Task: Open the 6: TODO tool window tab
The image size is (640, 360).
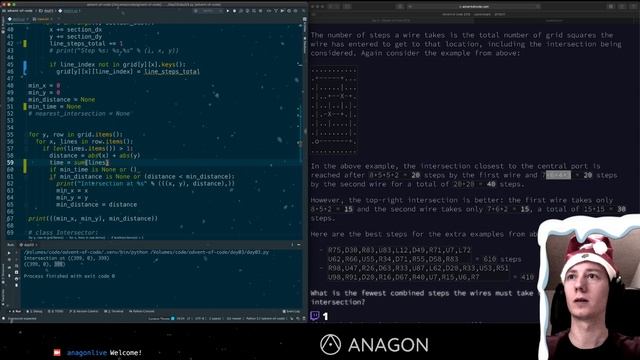Action: [x=56, y=311]
